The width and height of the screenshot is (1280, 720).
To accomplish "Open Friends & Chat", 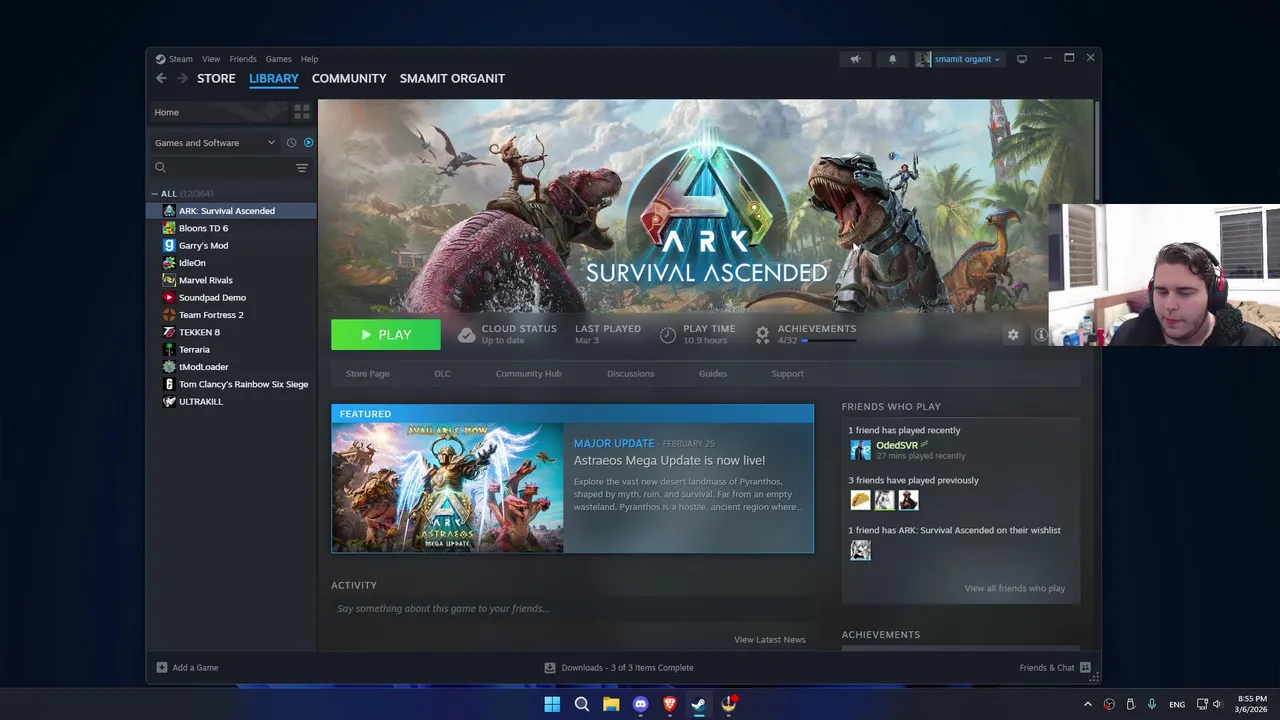I will [1055, 668].
